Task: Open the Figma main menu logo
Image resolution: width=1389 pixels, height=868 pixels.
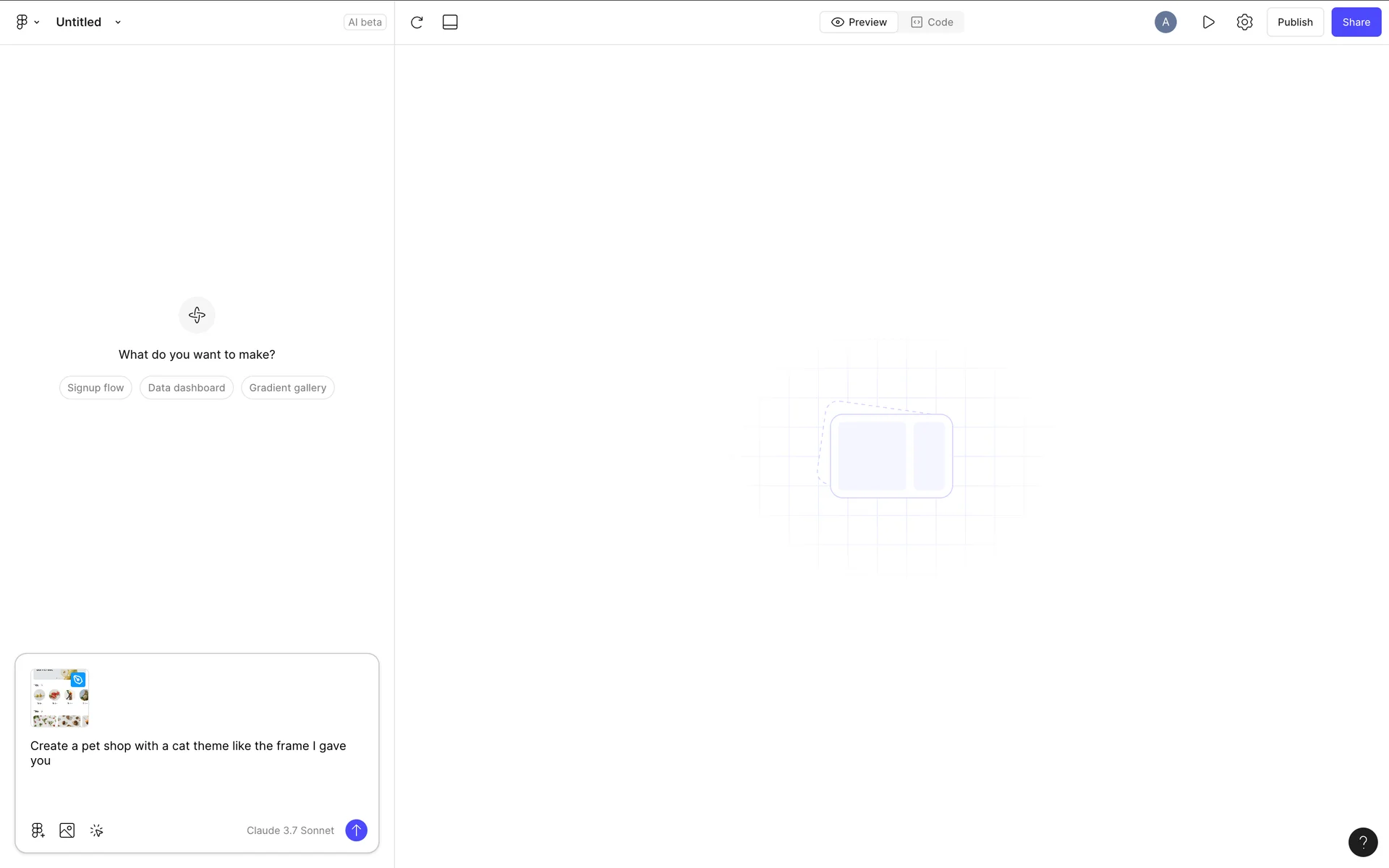Action: click(22, 22)
